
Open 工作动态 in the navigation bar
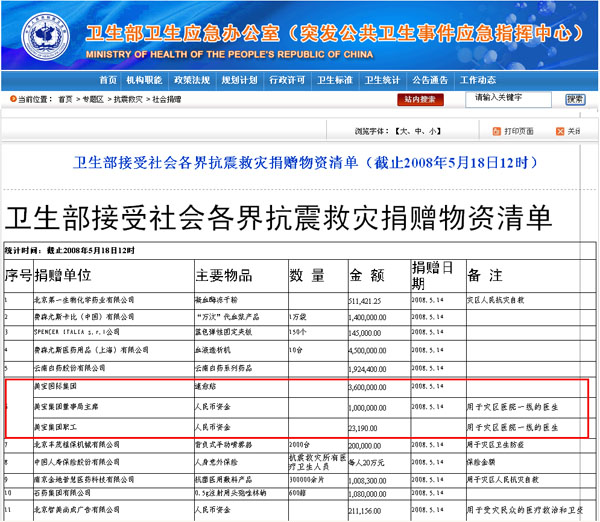(477, 80)
